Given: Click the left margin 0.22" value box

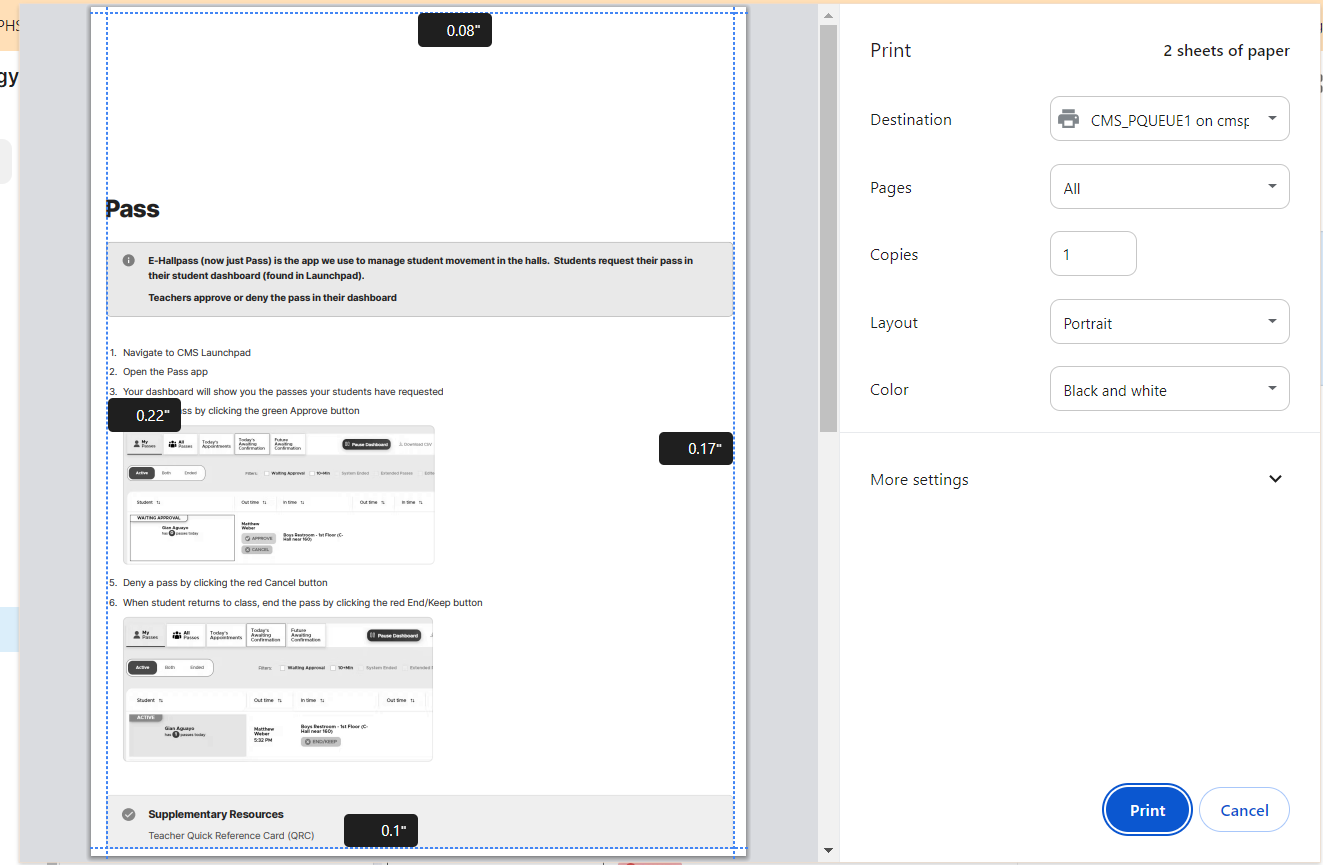Looking at the screenshot, I should [145, 415].
